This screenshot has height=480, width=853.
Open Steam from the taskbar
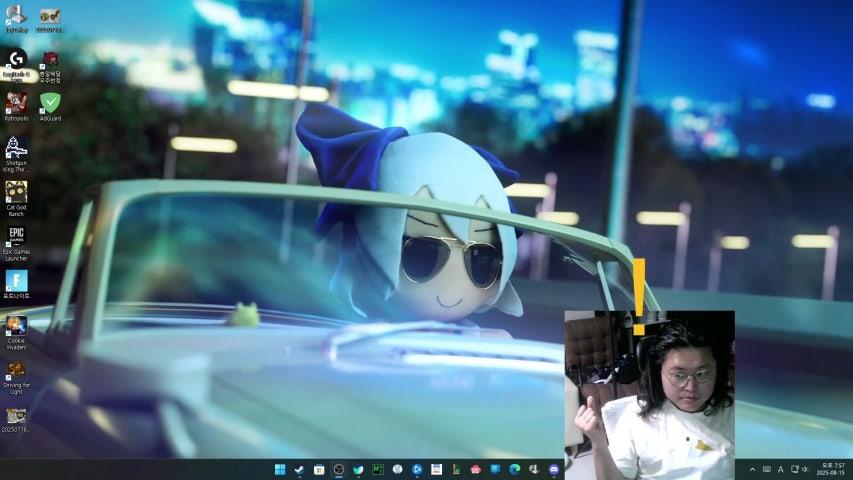click(299, 469)
